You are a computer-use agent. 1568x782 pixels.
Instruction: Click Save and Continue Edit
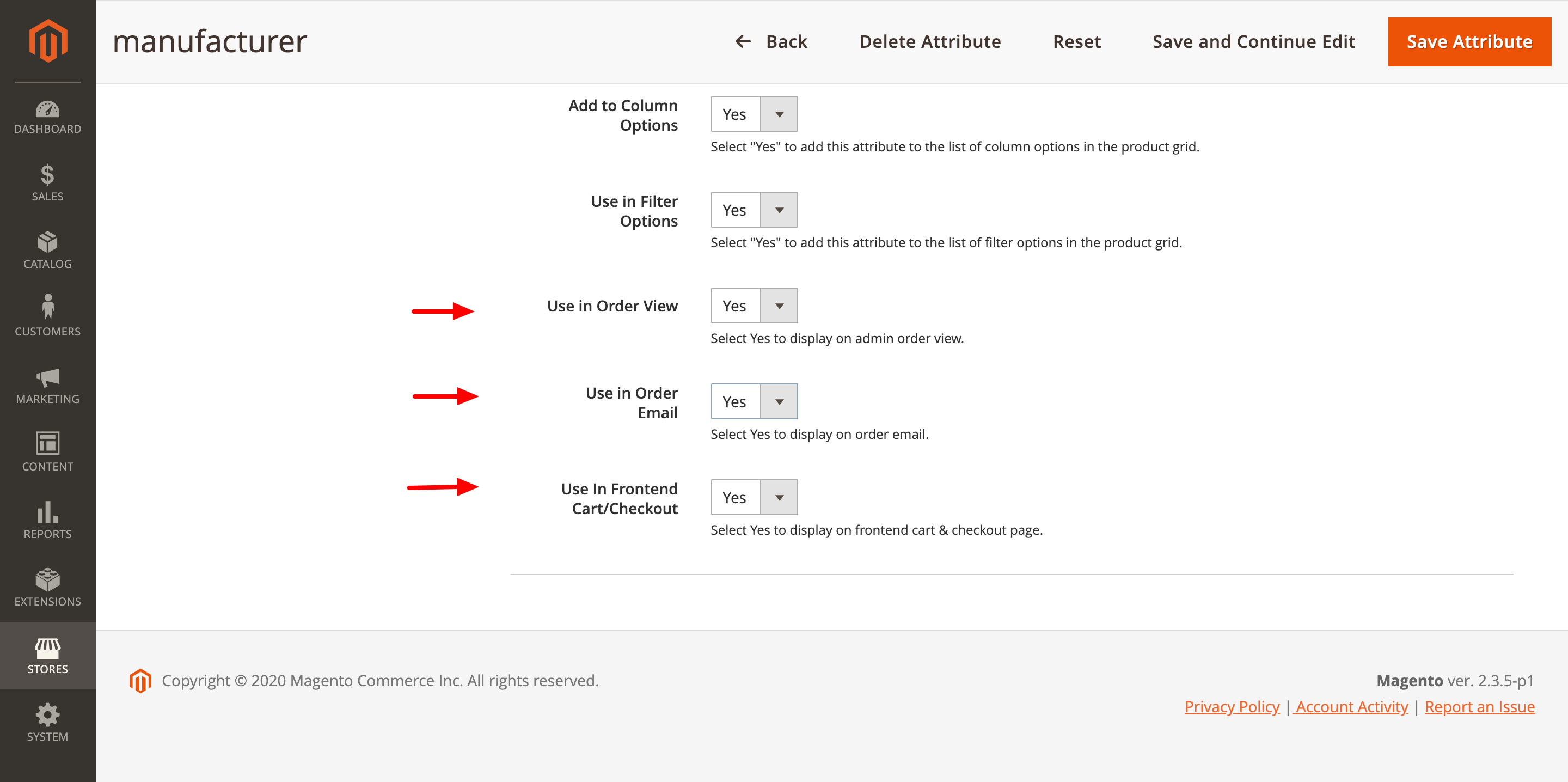[x=1254, y=41]
